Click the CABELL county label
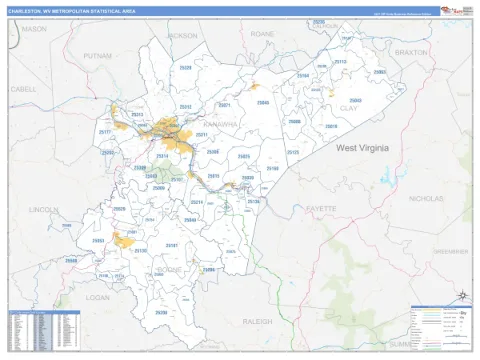The height and width of the screenshot is (360, 480). 23,89
